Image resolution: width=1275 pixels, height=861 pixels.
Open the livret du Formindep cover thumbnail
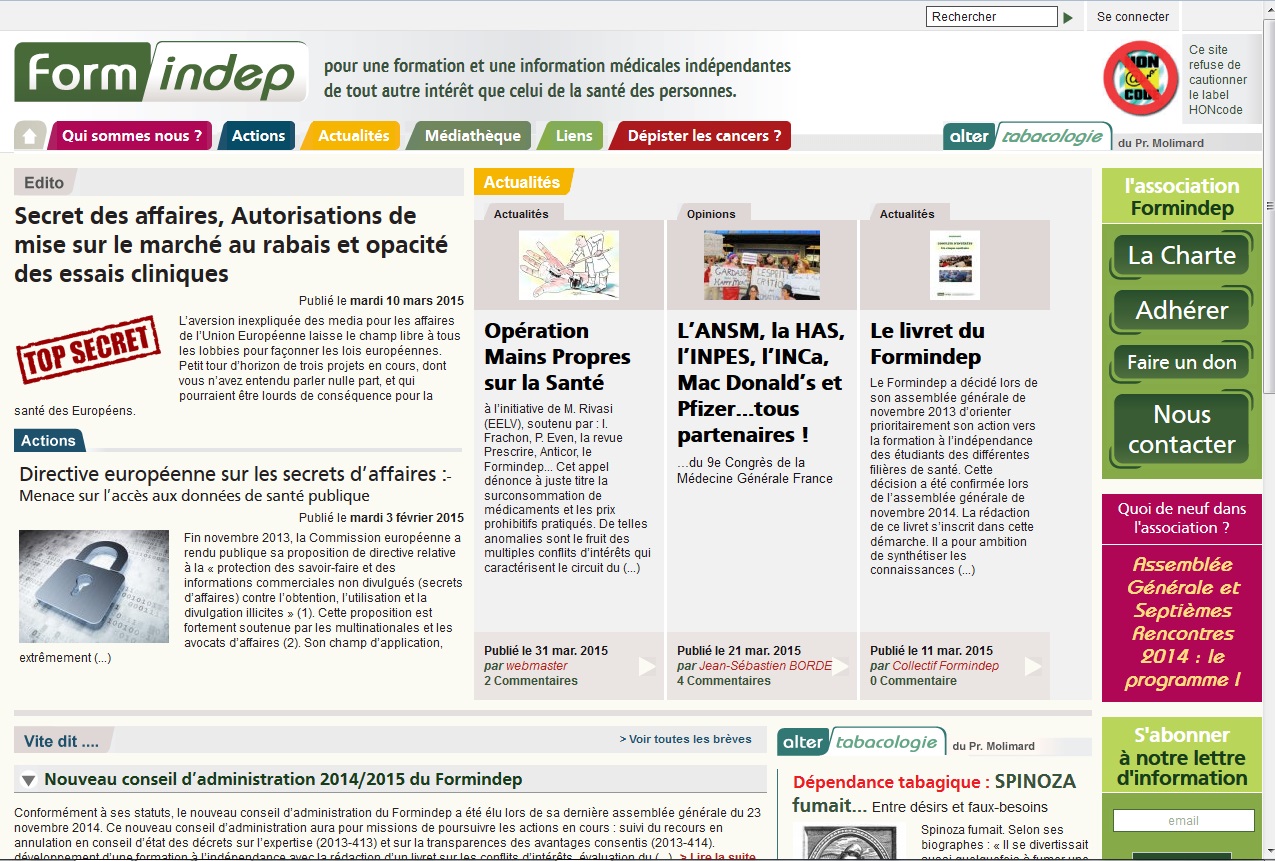pyautogui.click(x=955, y=265)
